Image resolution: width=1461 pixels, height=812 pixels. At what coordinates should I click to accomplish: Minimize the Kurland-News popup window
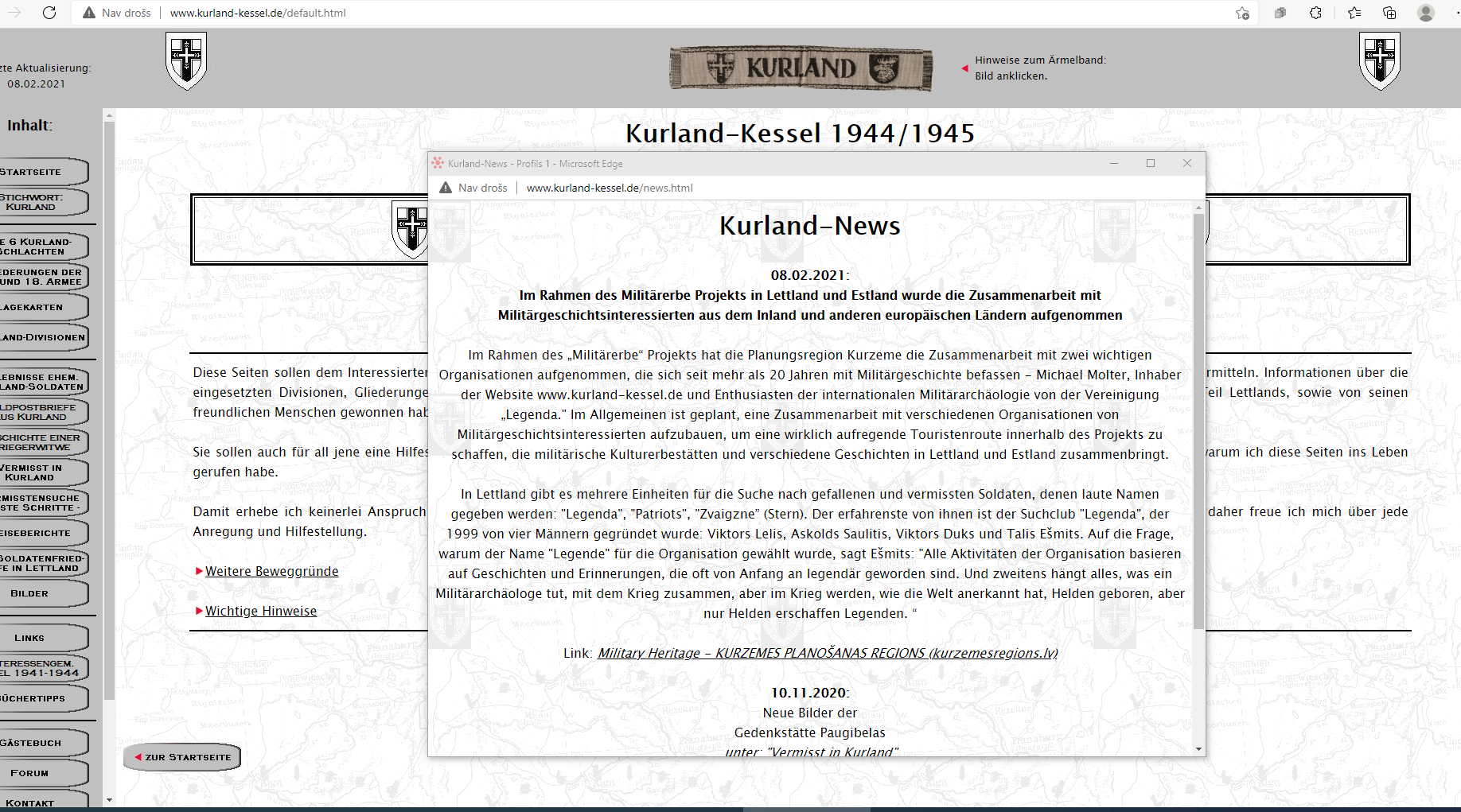[x=1114, y=163]
